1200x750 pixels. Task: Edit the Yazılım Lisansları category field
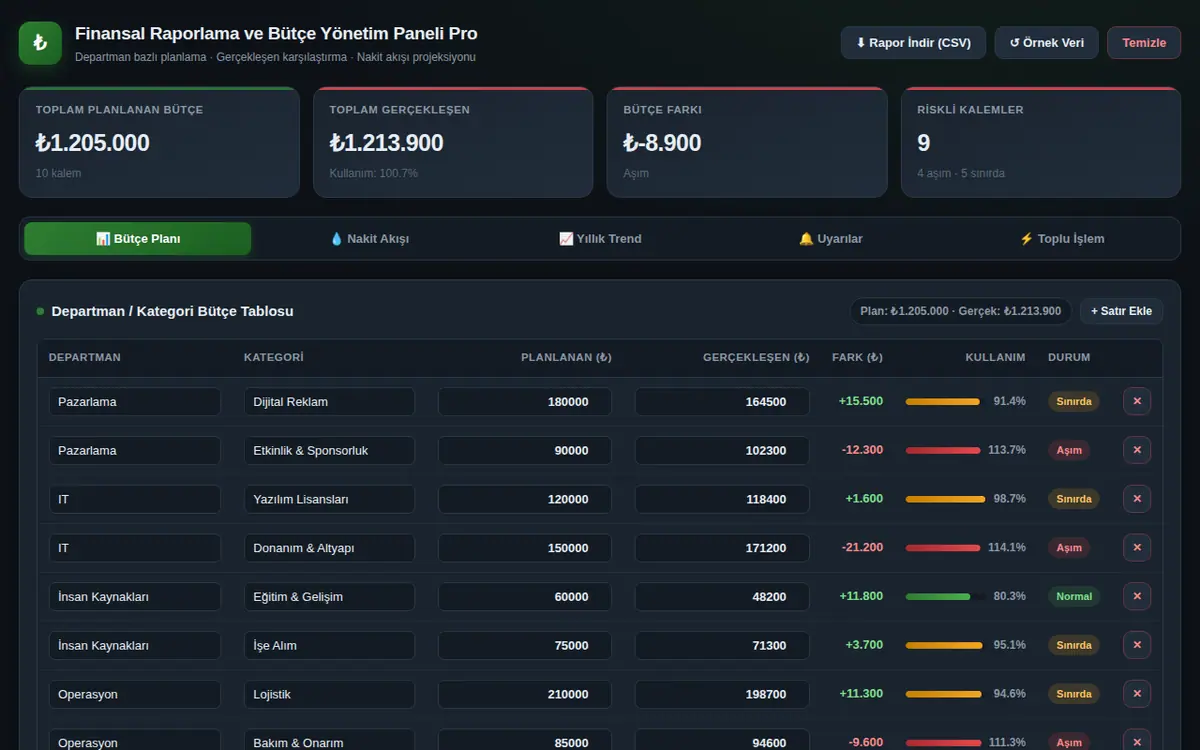329,499
